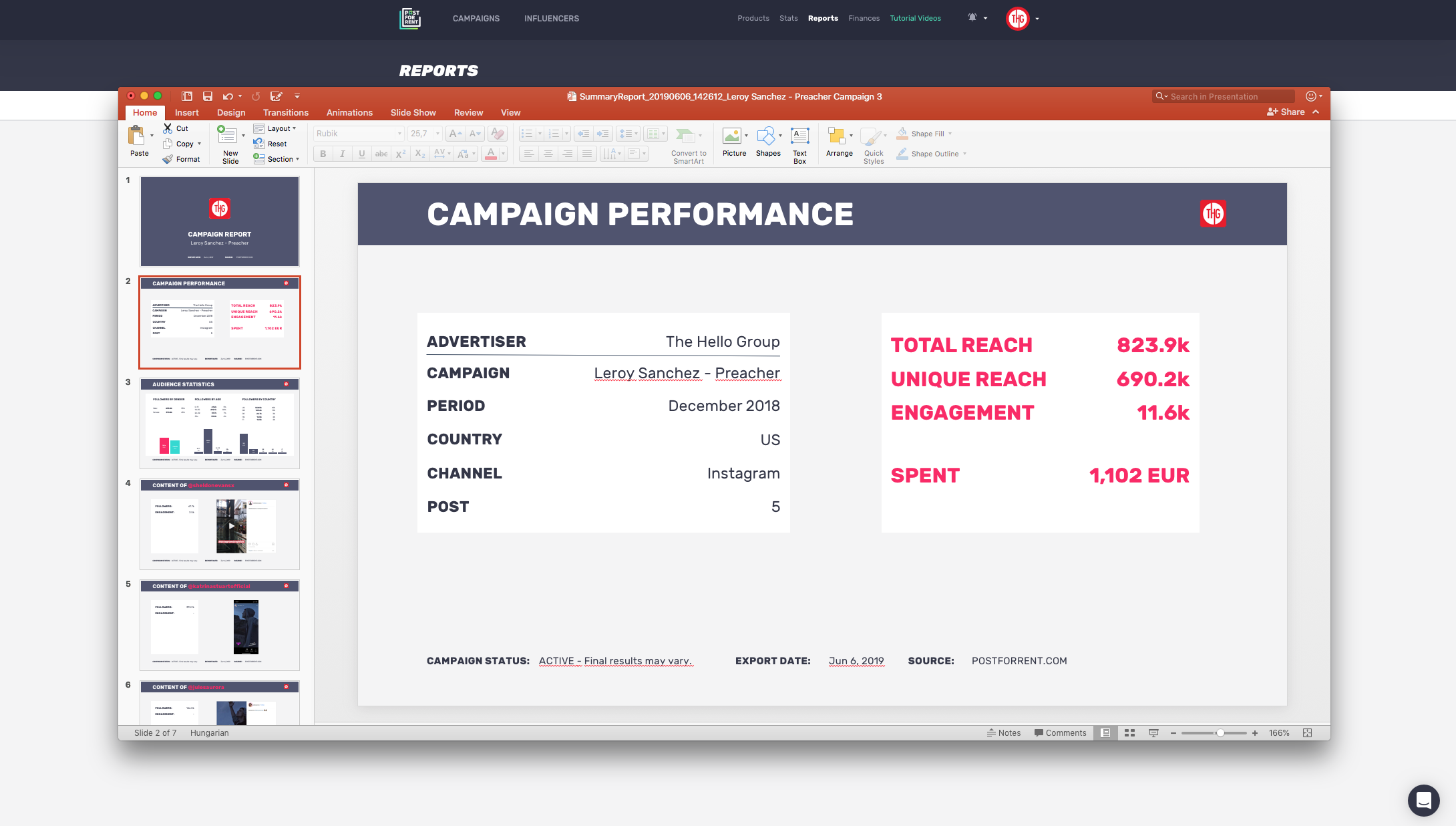Switch to the Transitions tab
The image size is (1456, 826).
[x=286, y=112]
